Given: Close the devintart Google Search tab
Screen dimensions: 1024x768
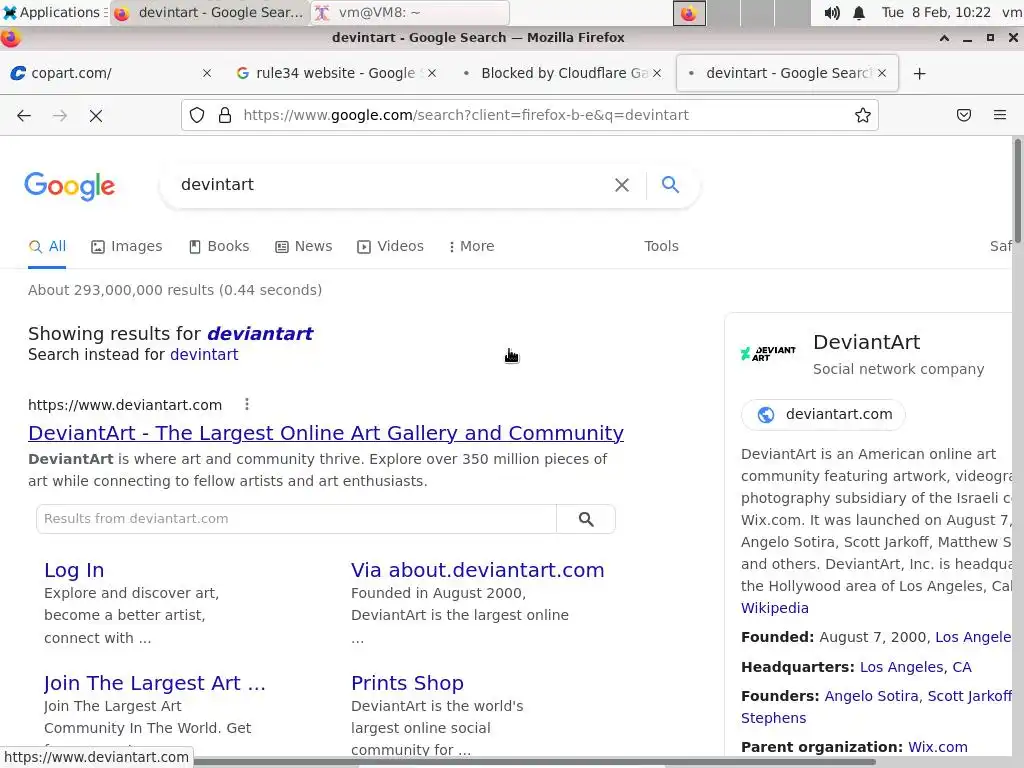Looking at the screenshot, I should point(882,73).
